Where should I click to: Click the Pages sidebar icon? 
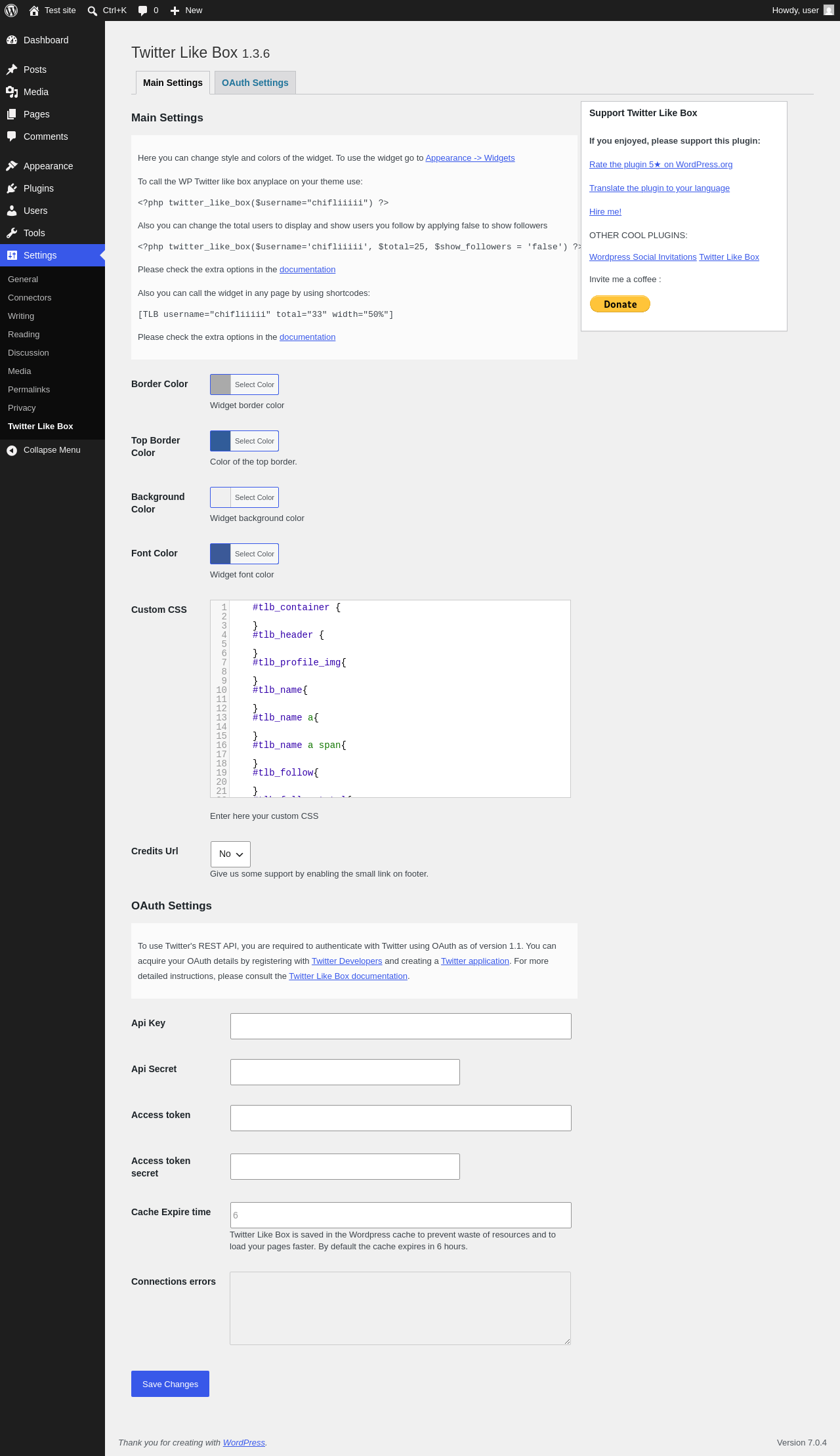pyautogui.click(x=12, y=114)
